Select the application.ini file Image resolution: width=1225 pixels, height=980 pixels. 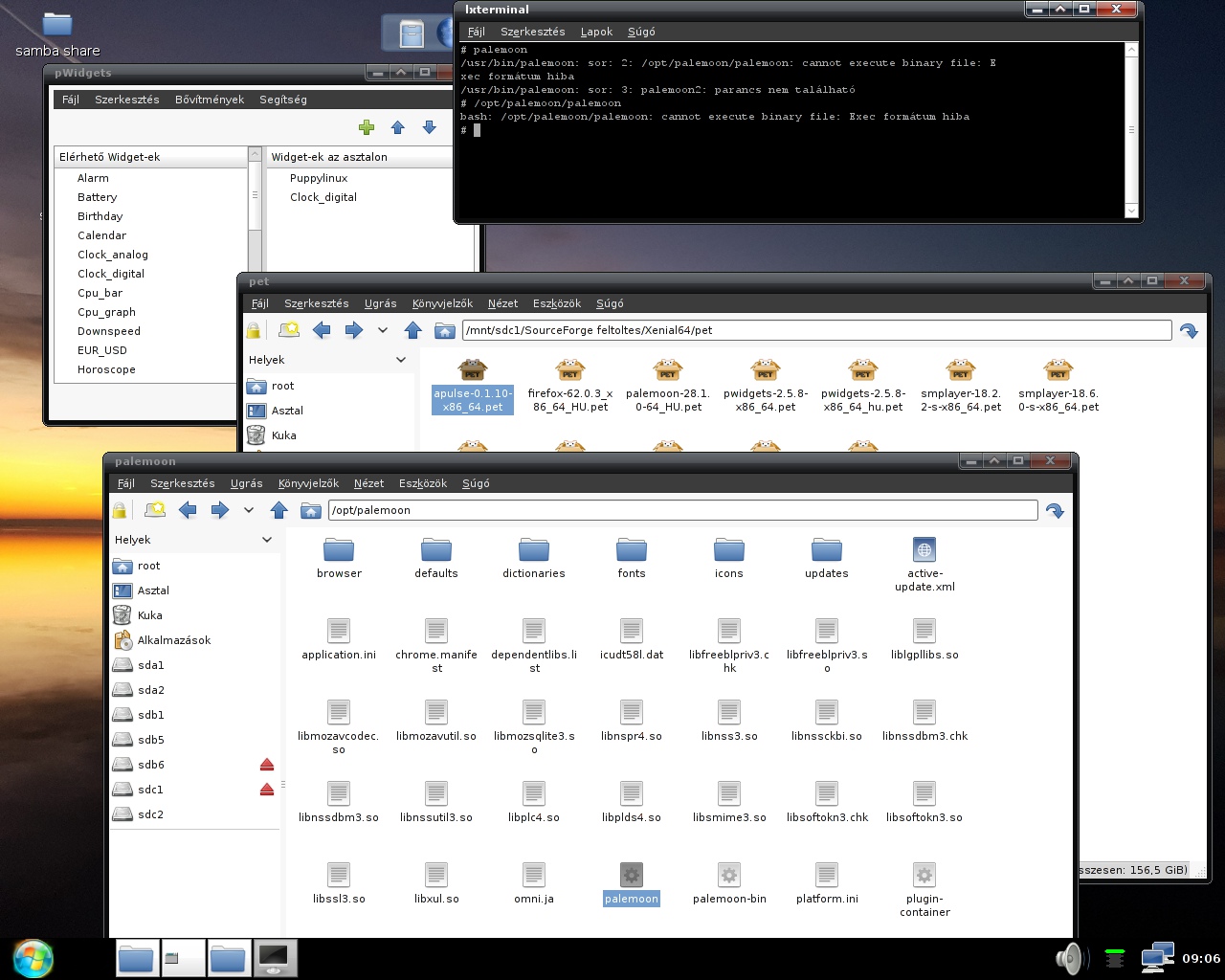tap(339, 639)
